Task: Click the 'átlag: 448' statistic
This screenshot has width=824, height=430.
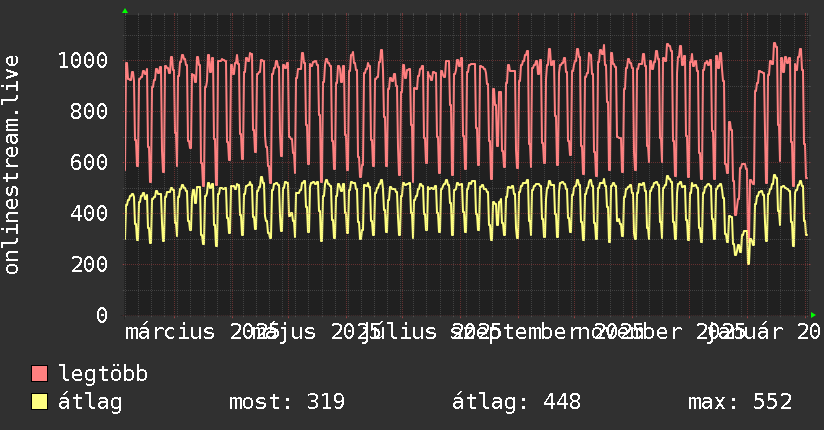Action: (516, 402)
